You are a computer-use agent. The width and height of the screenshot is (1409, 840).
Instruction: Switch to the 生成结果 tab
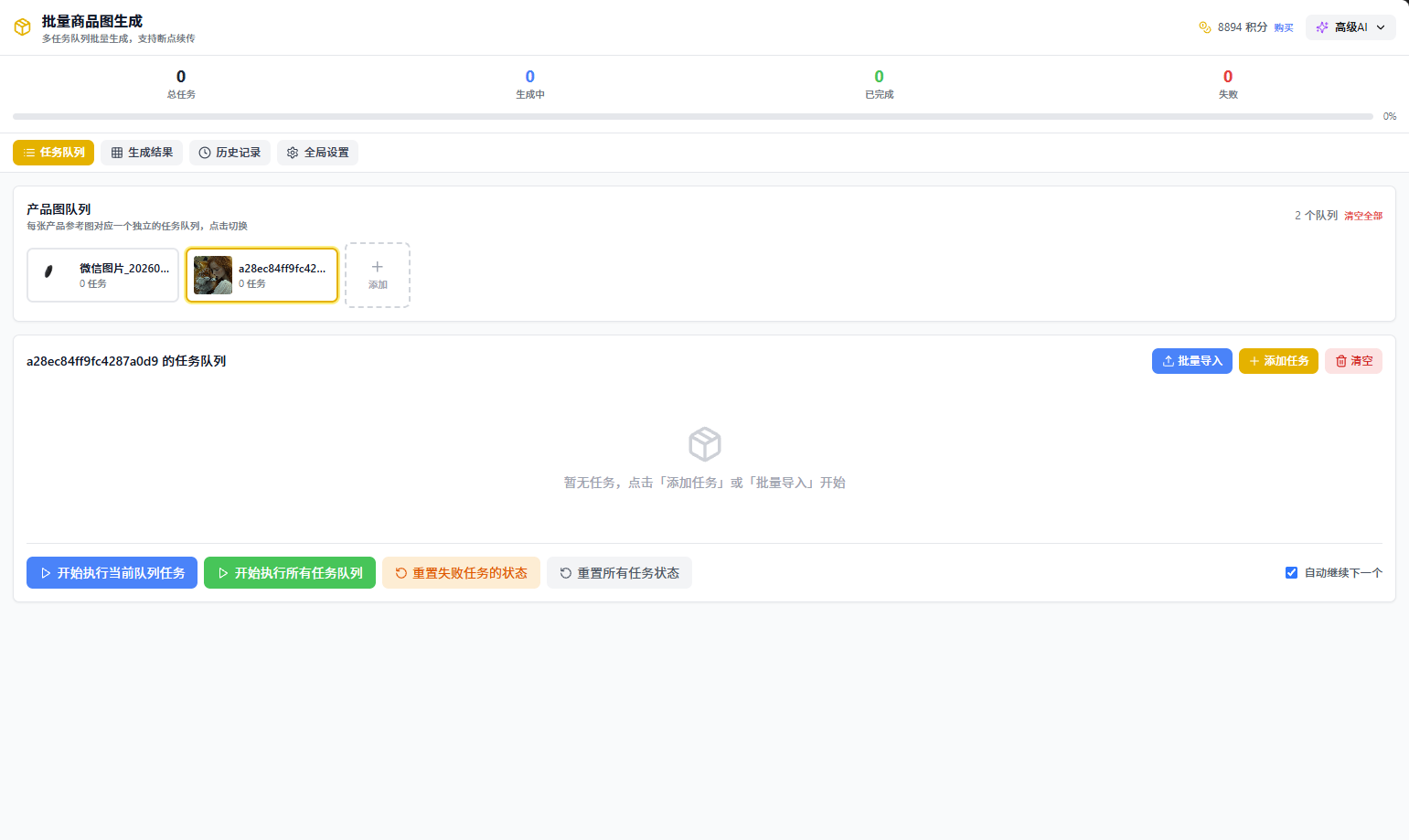[x=142, y=153]
